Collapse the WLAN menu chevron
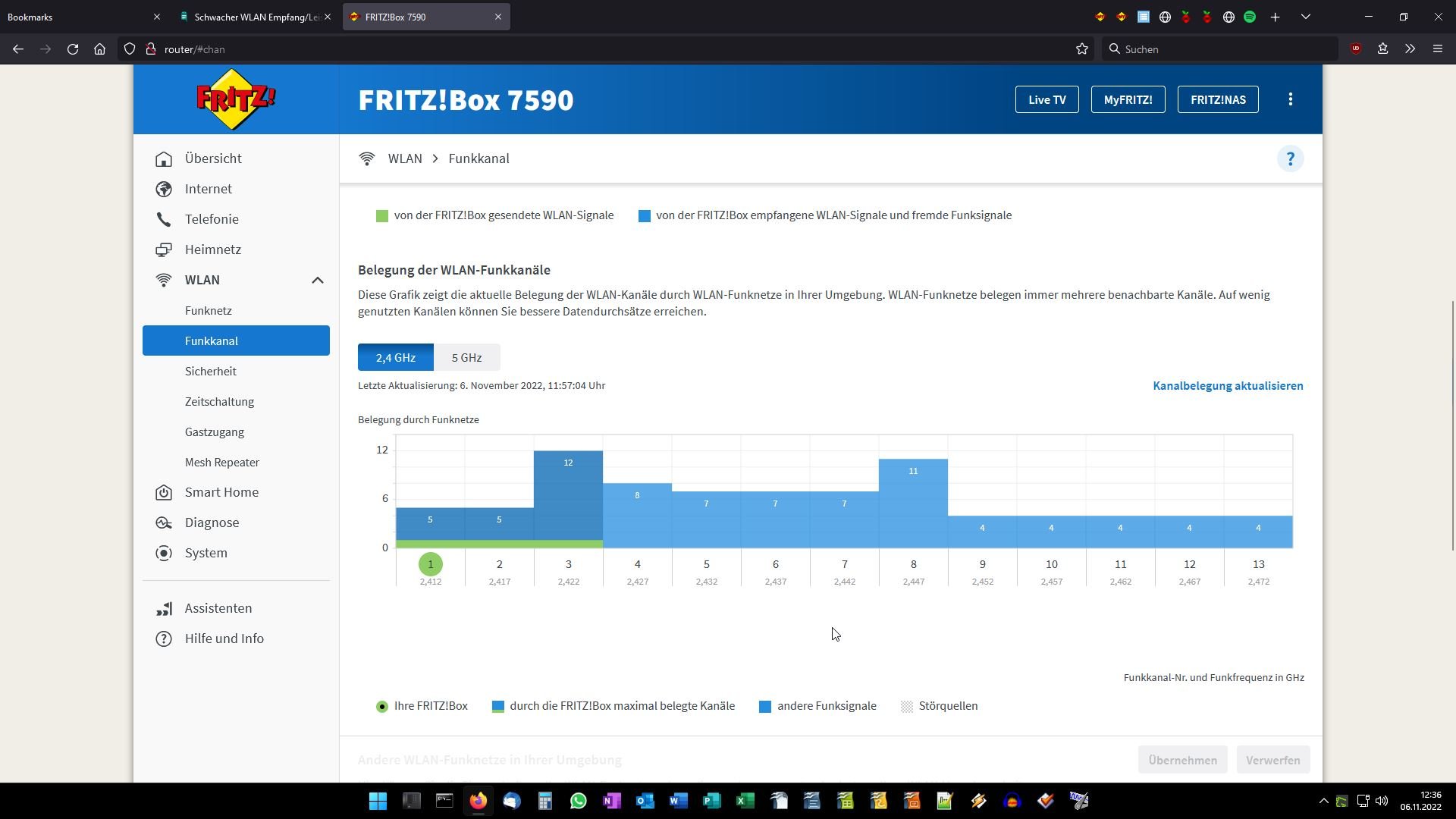This screenshot has width=1456, height=819. pos(317,280)
